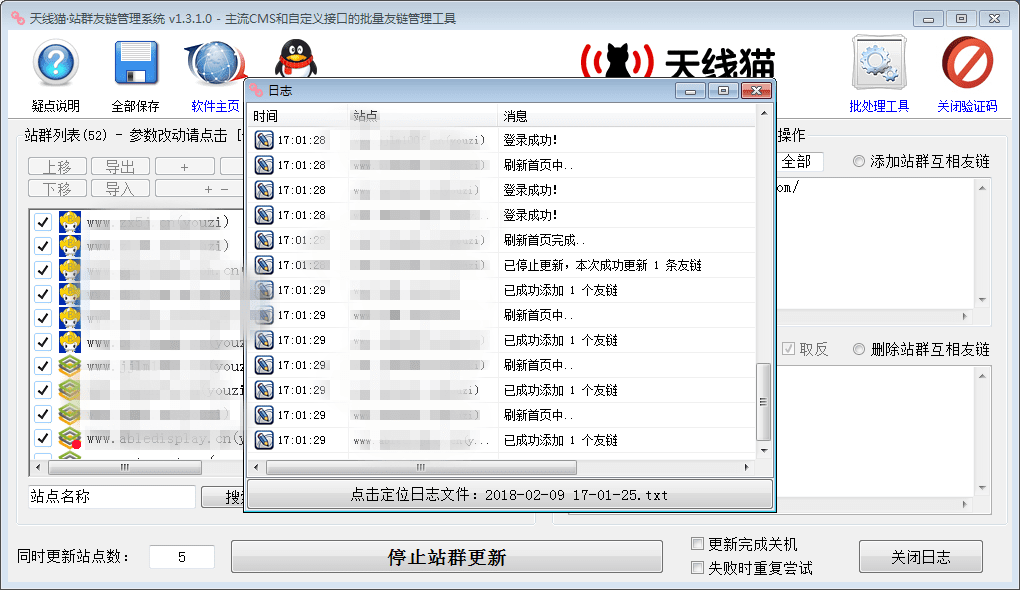Click the 软件主页 link label
The height and width of the screenshot is (590, 1020).
coord(215,106)
